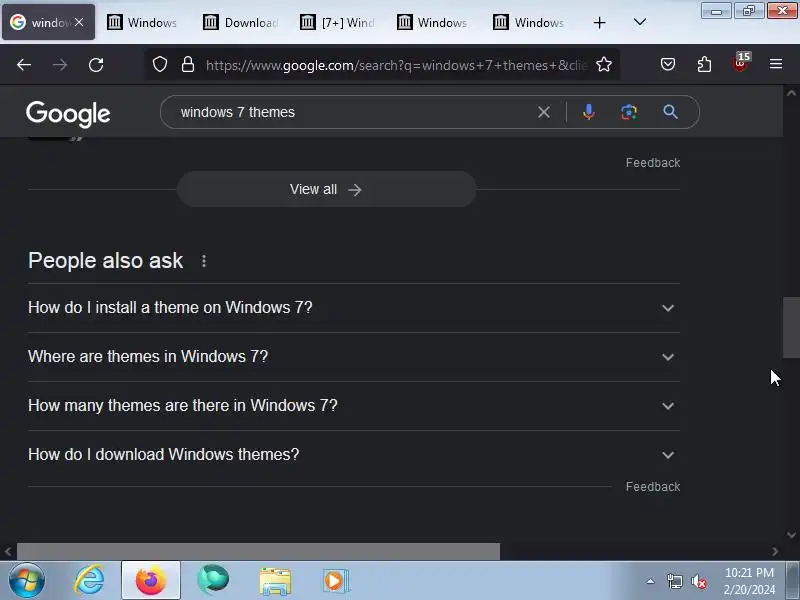Click the vertical scrollbar thumb
800x600 pixels.
(x=791, y=327)
